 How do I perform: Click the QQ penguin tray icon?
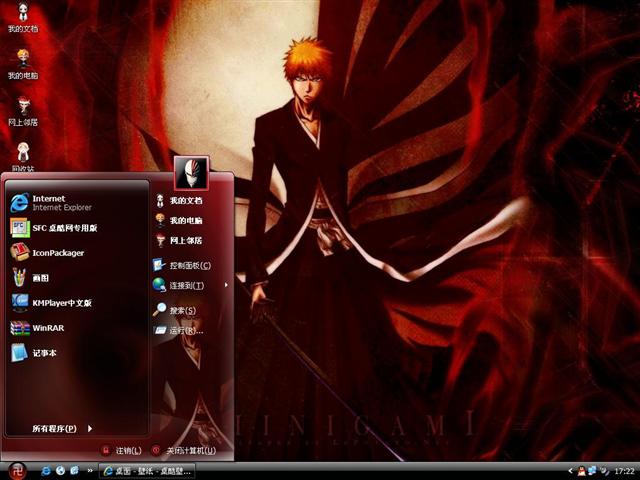click(x=582, y=471)
